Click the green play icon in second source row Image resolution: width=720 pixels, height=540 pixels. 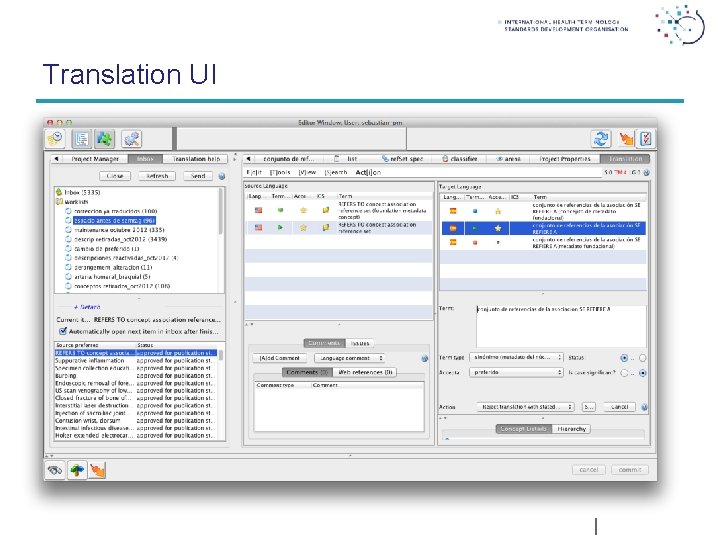pos(280,227)
